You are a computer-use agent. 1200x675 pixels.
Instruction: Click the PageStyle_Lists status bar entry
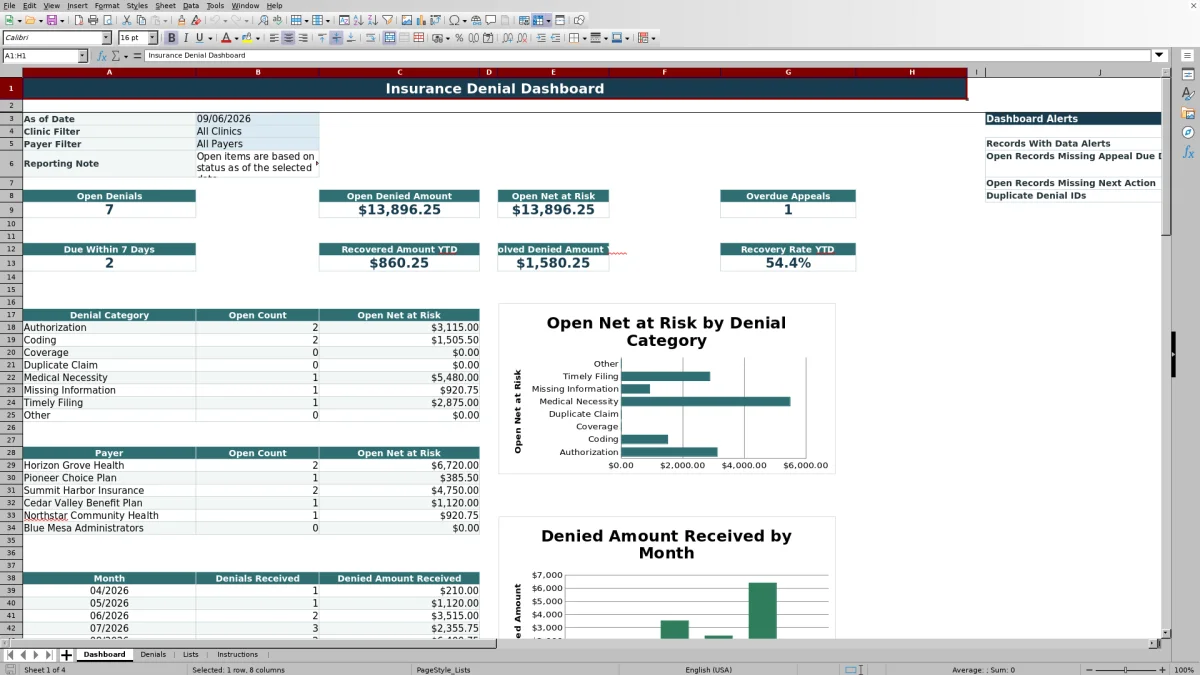coord(443,669)
